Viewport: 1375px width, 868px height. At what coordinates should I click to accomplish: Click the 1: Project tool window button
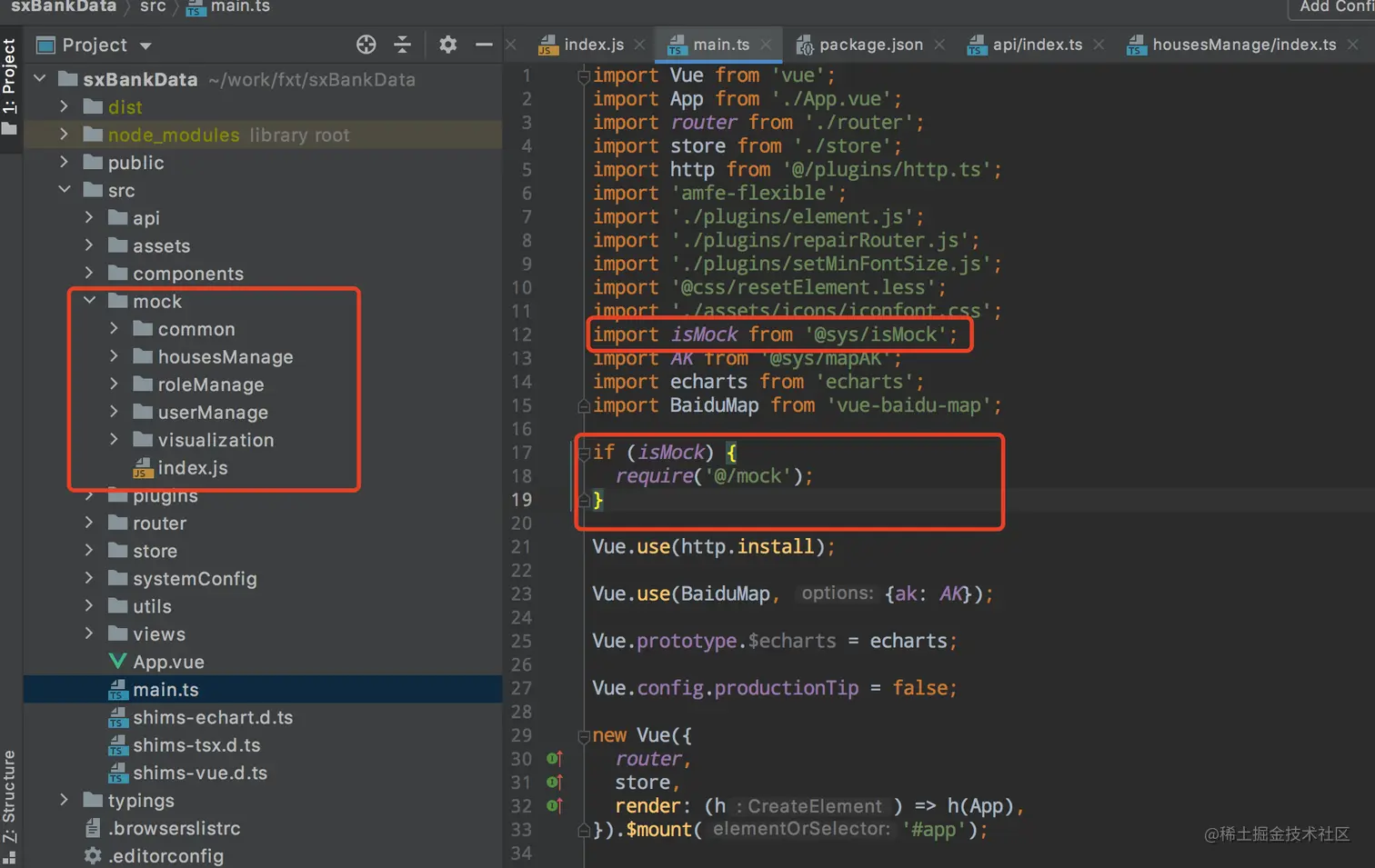pyautogui.click(x=10, y=86)
